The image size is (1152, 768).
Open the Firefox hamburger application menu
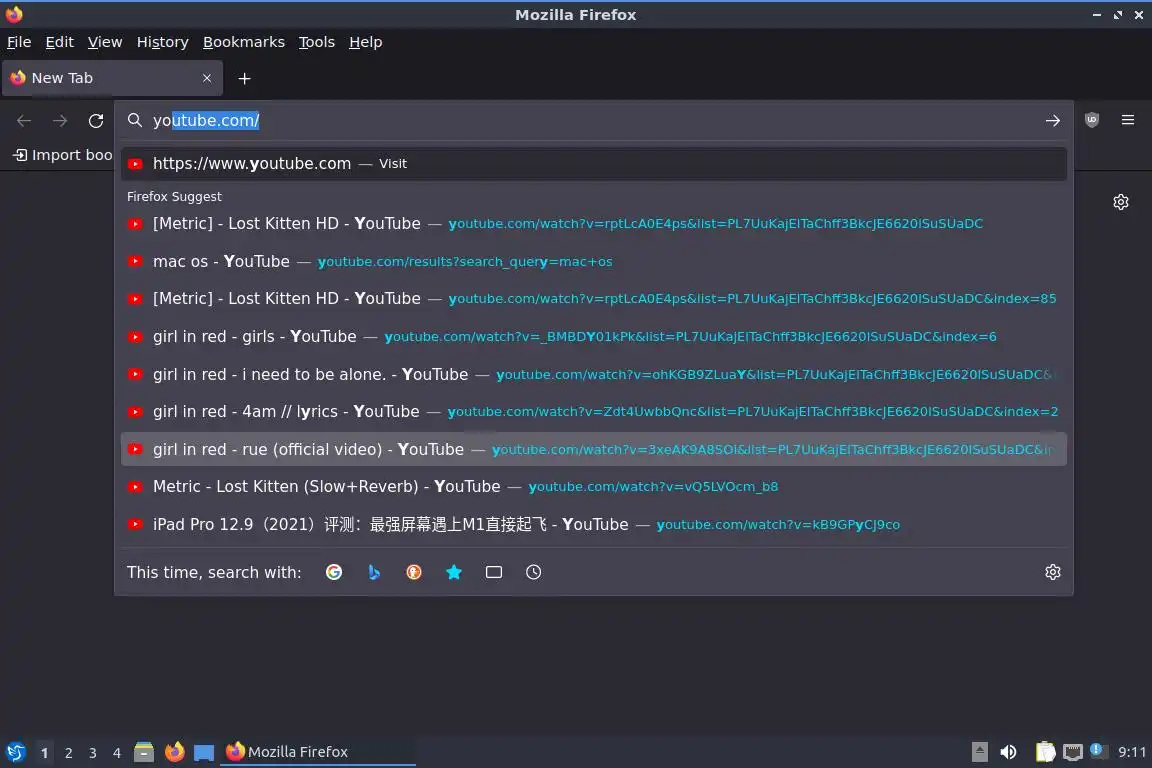[x=1128, y=120]
